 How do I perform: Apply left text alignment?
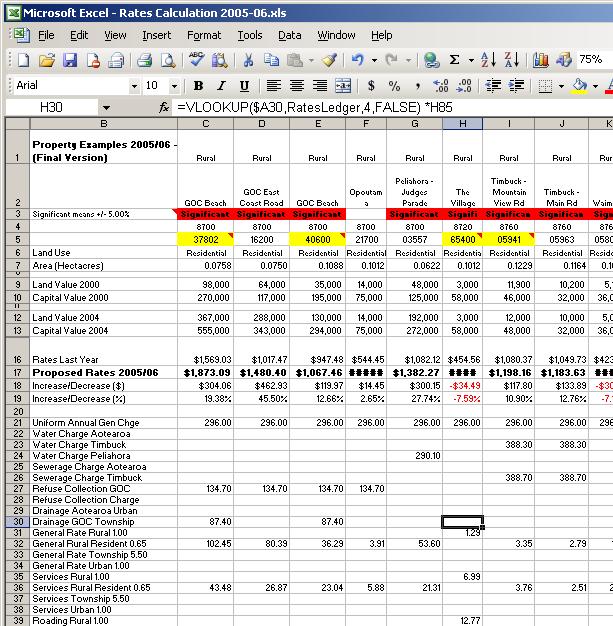point(274,85)
